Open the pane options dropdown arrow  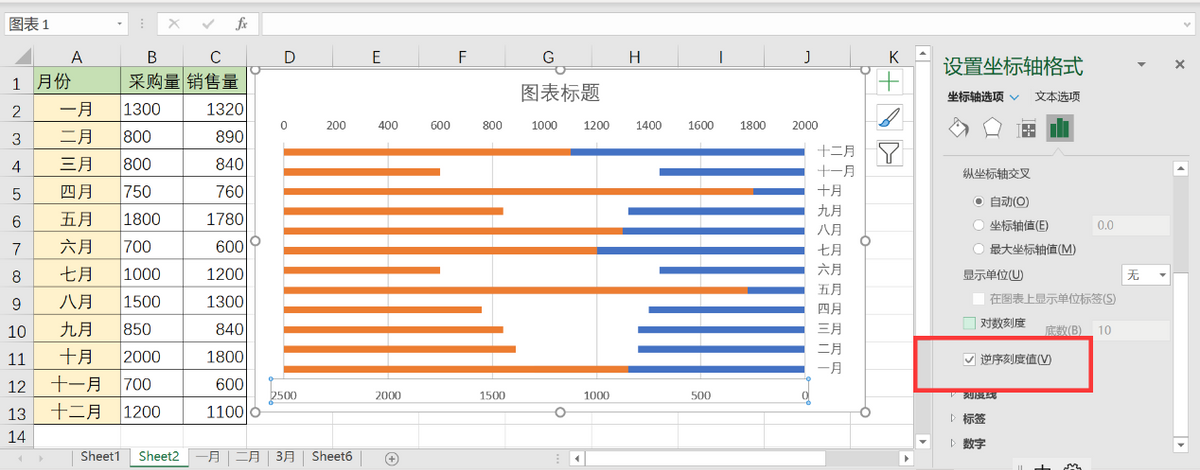point(1141,65)
